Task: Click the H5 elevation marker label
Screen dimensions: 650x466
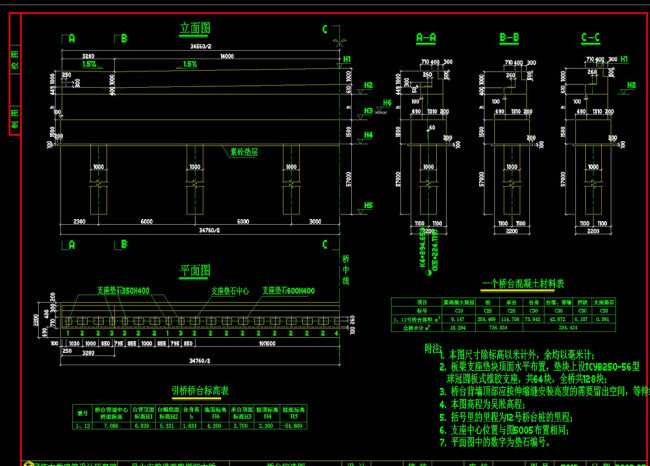Action: point(368,205)
